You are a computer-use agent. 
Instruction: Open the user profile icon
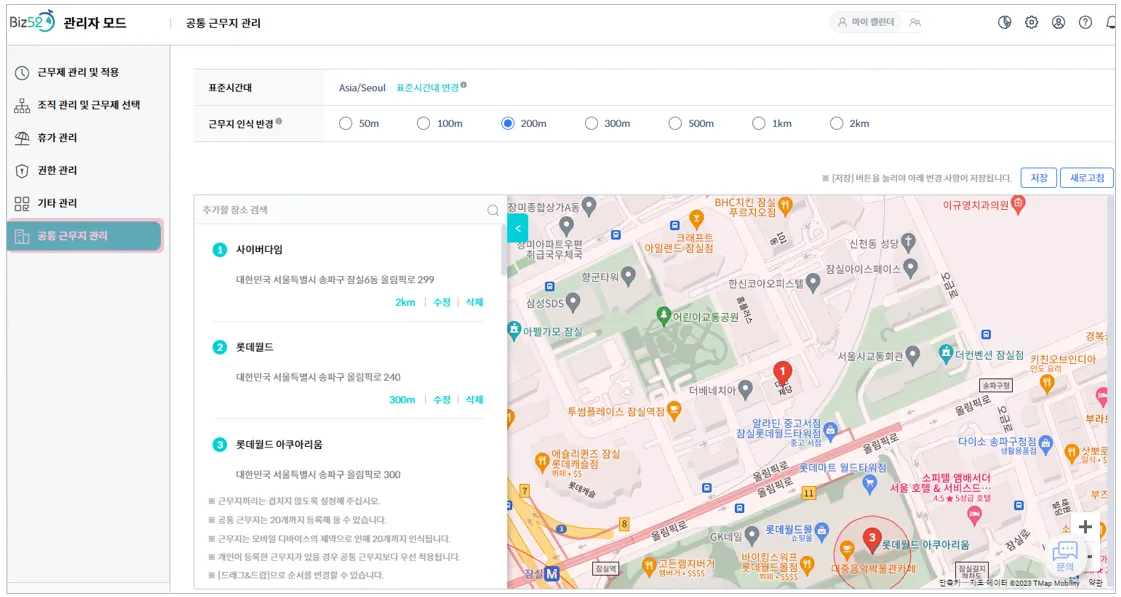click(1058, 22)
